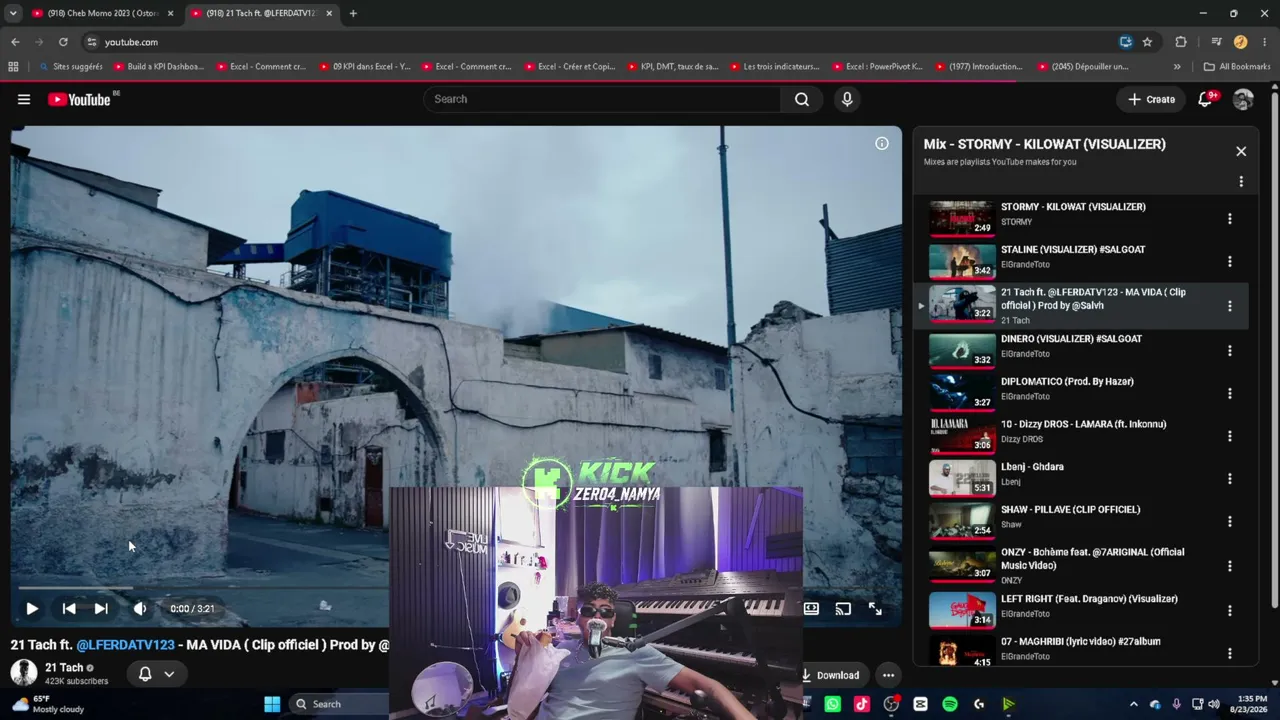This screenshot has height=720, width=1280.
Task: Open YouTube notifications bell in header
Action: [x=1205, y=99]
